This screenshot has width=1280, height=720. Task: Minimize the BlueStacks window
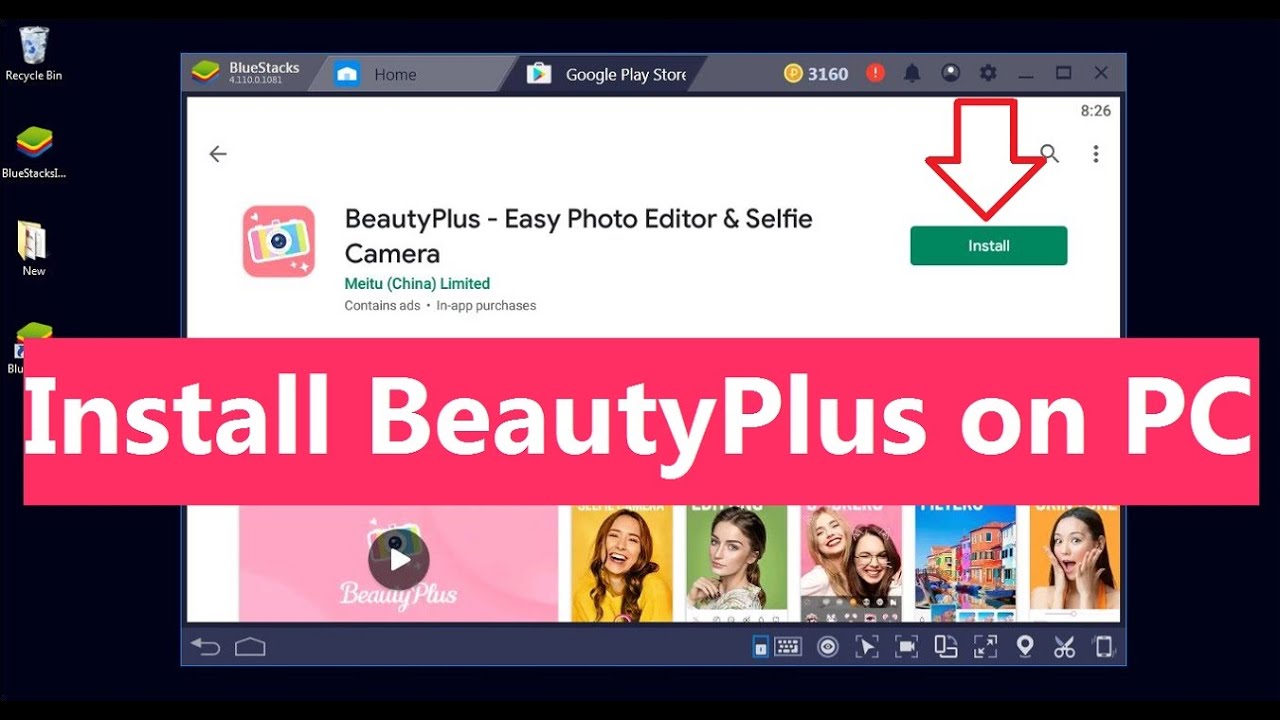pos(1026,74)
